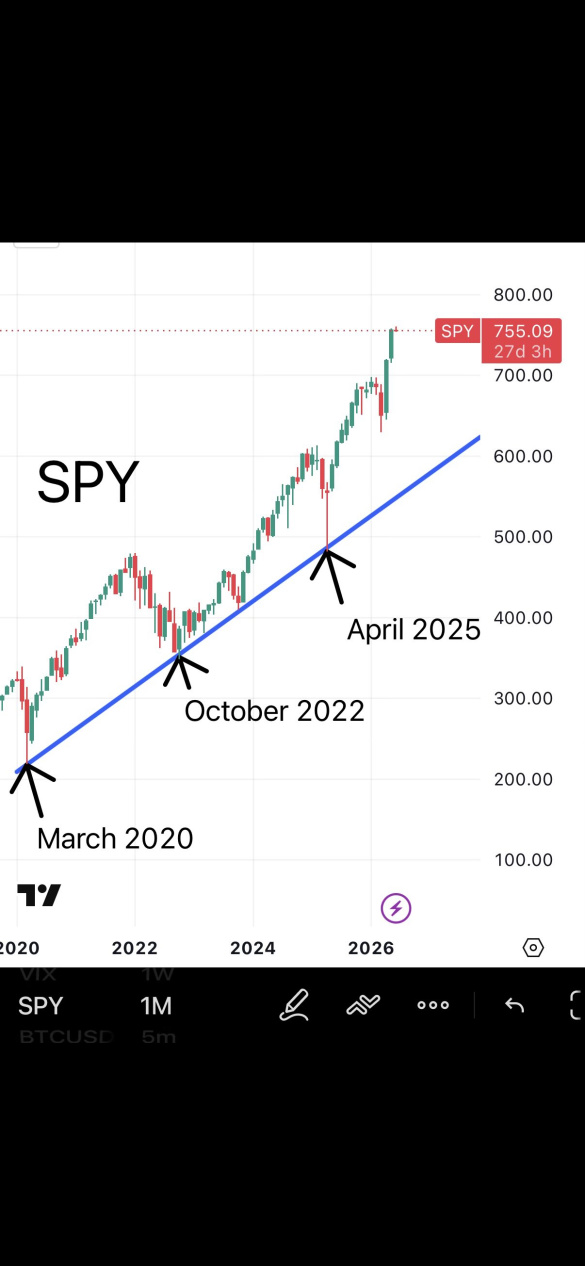Open the pencil drawing tools
The image size is (585, 1266).
[x=294, y=1005]
